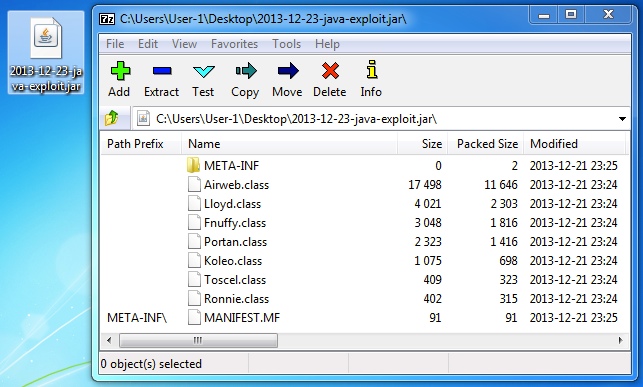Select the MANIFEST.MF file name

pyautogui.click(x=242, y=318)
